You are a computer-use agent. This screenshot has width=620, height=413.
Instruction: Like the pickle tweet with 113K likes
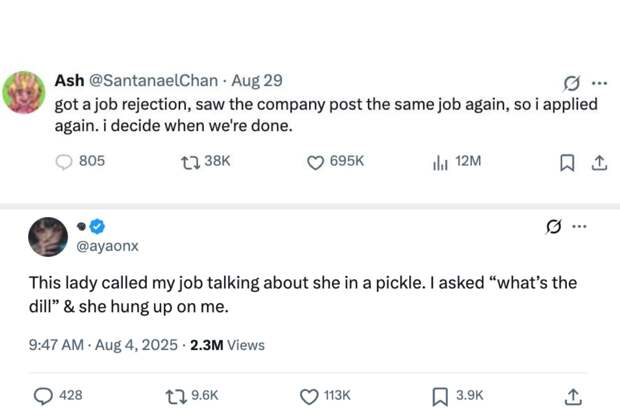pyautogui.click(x=311, y=396)
